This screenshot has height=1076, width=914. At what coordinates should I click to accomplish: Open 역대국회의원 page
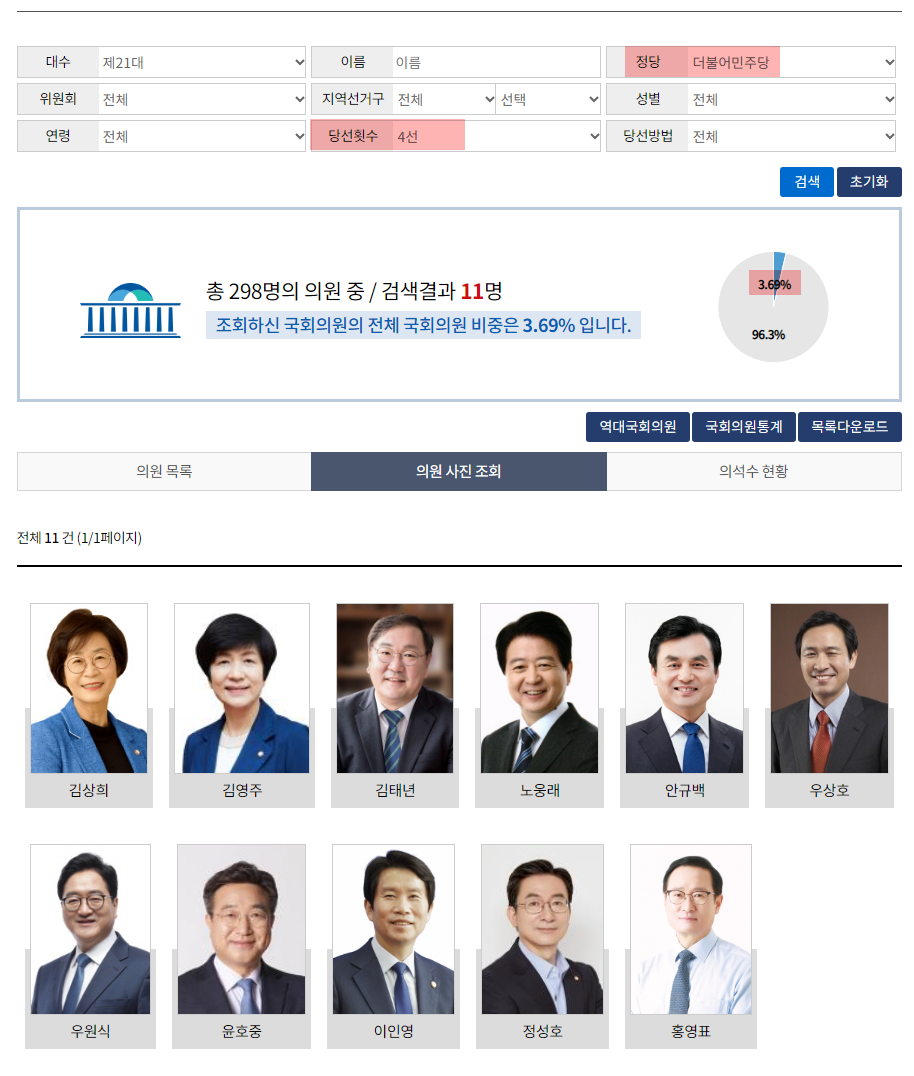(637, 427)
